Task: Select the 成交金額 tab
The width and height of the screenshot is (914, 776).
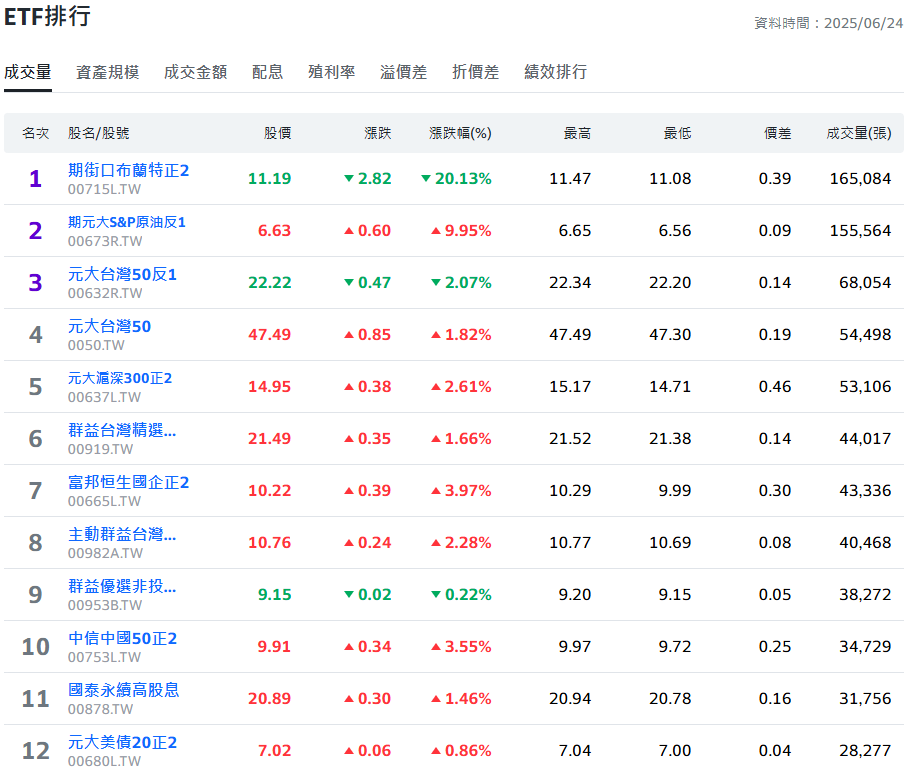Action: pos(196,72)
